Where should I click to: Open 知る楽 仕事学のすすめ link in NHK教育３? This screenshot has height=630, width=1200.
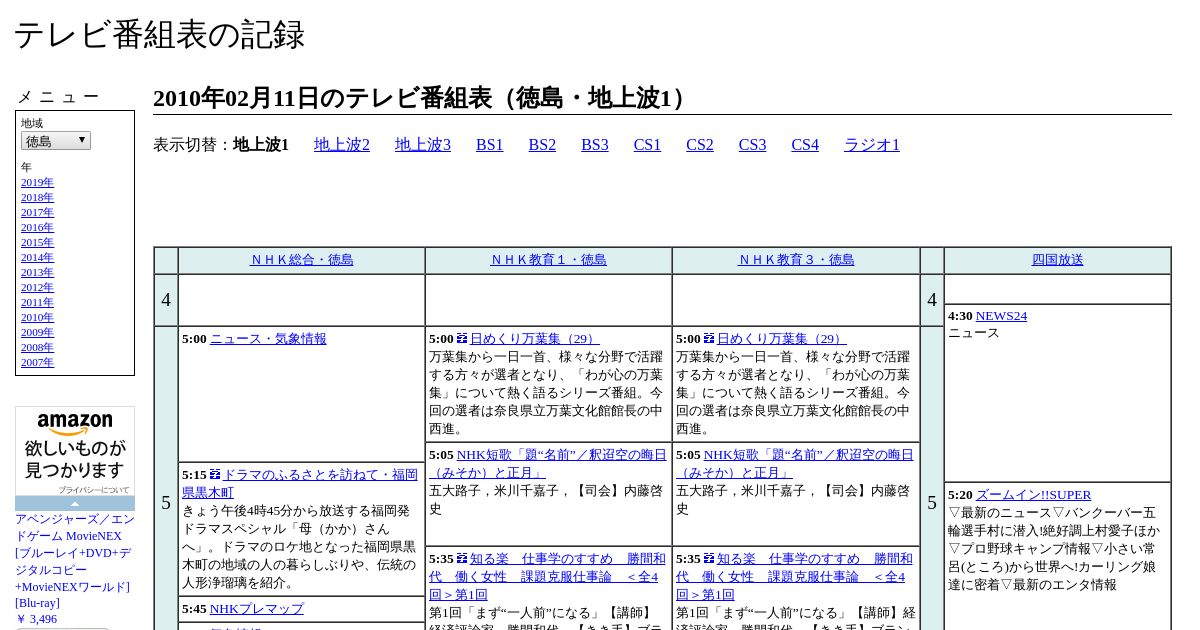pos(794,577)
